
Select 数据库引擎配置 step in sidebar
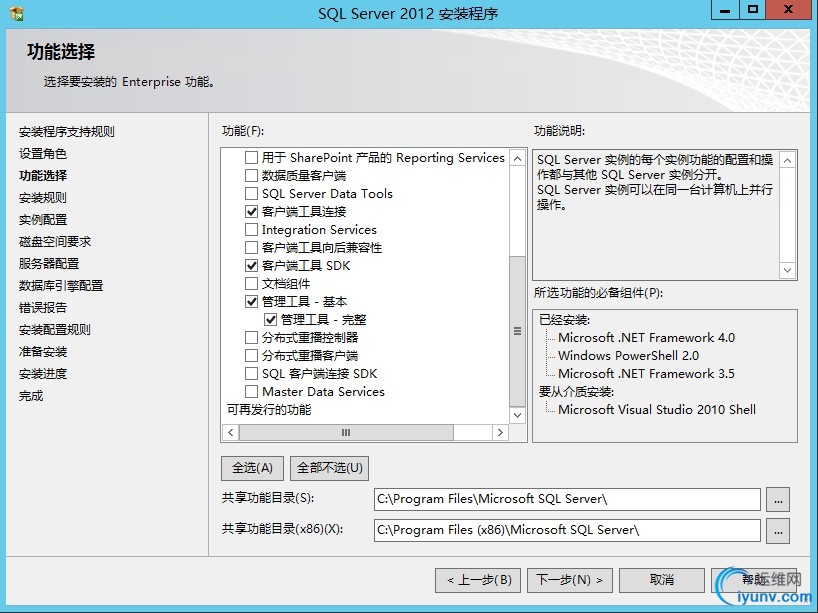61,286
